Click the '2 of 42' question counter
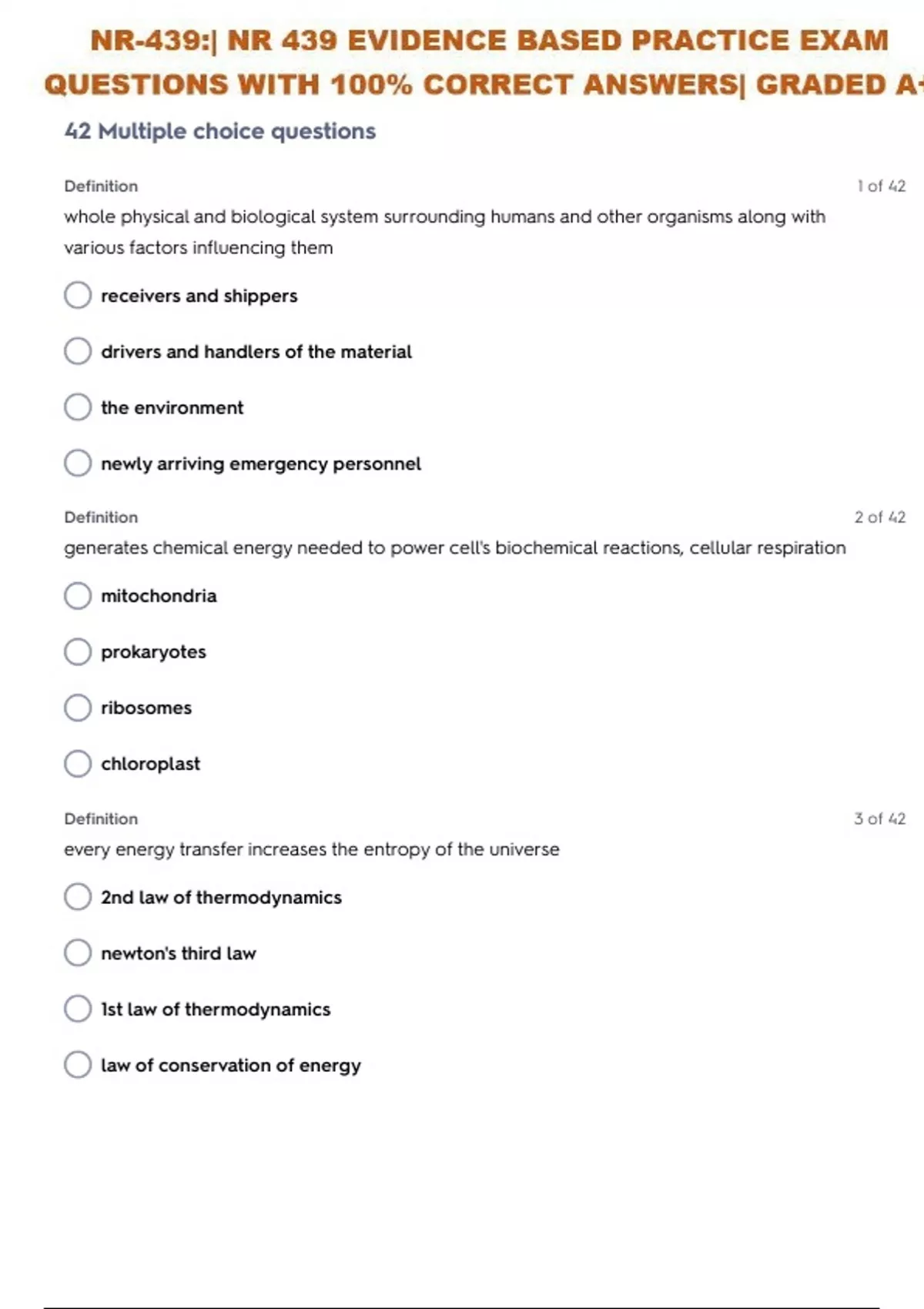924x1309 pixels. click(880, 517)
